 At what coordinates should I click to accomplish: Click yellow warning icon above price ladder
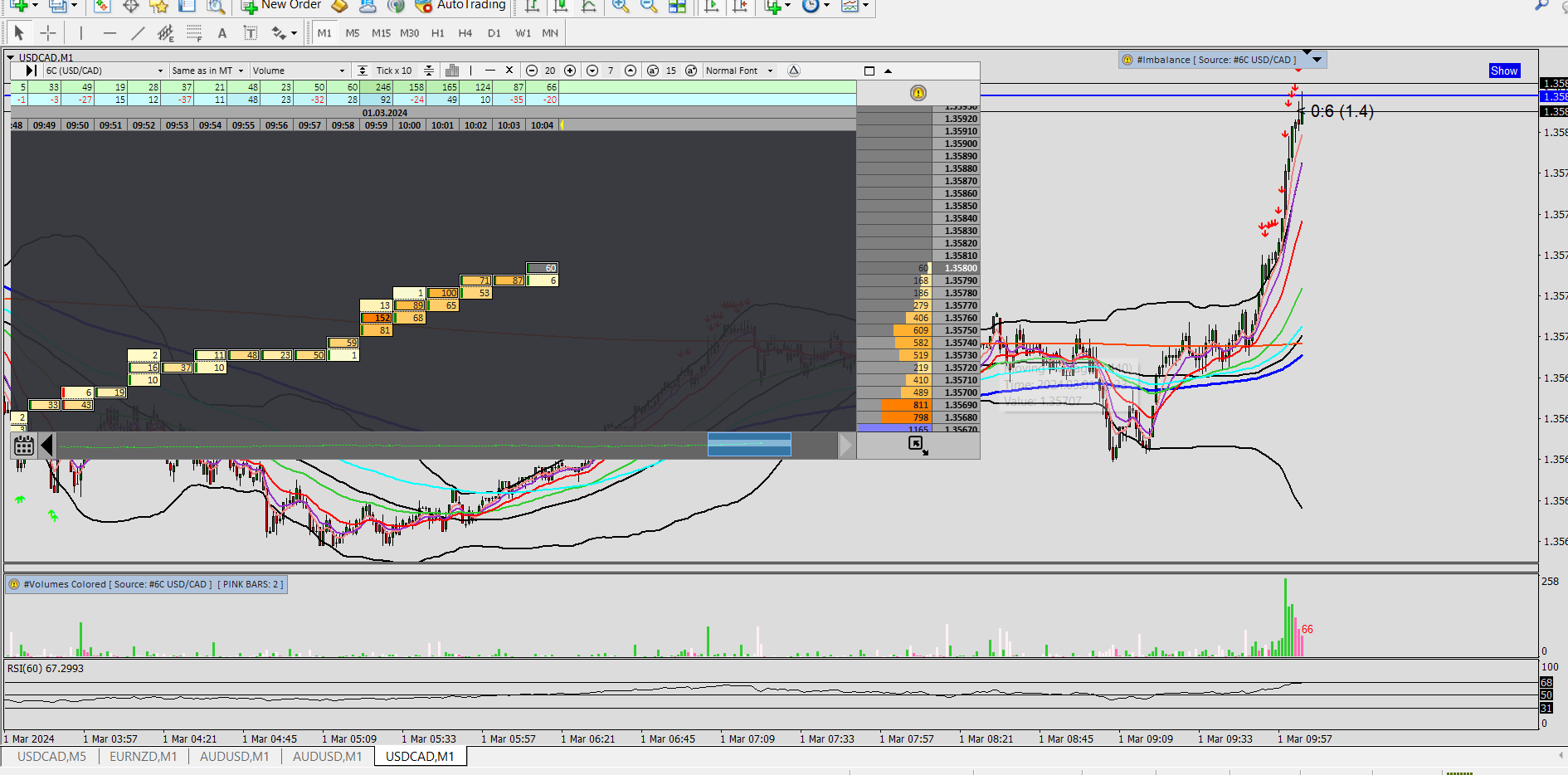pyautogui.click(x=918, y=93)
